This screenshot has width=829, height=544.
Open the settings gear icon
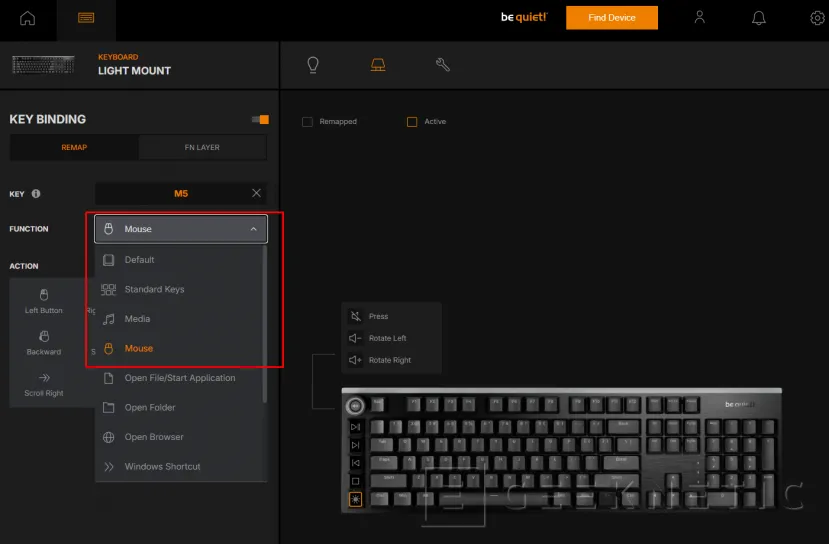click(x=817, y=18)
